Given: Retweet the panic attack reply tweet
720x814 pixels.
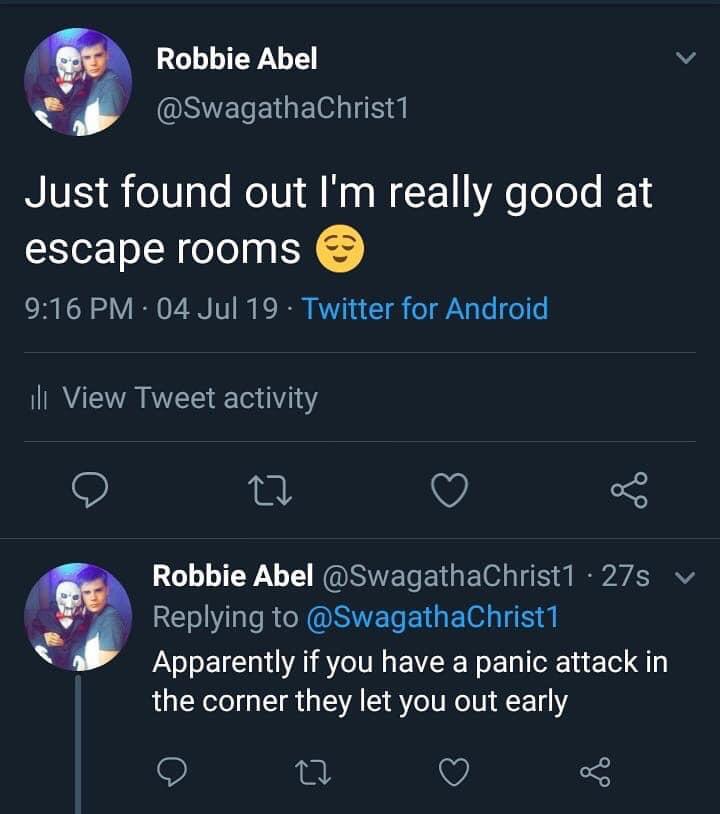Looking at the screenshot, I should [312, 771].
